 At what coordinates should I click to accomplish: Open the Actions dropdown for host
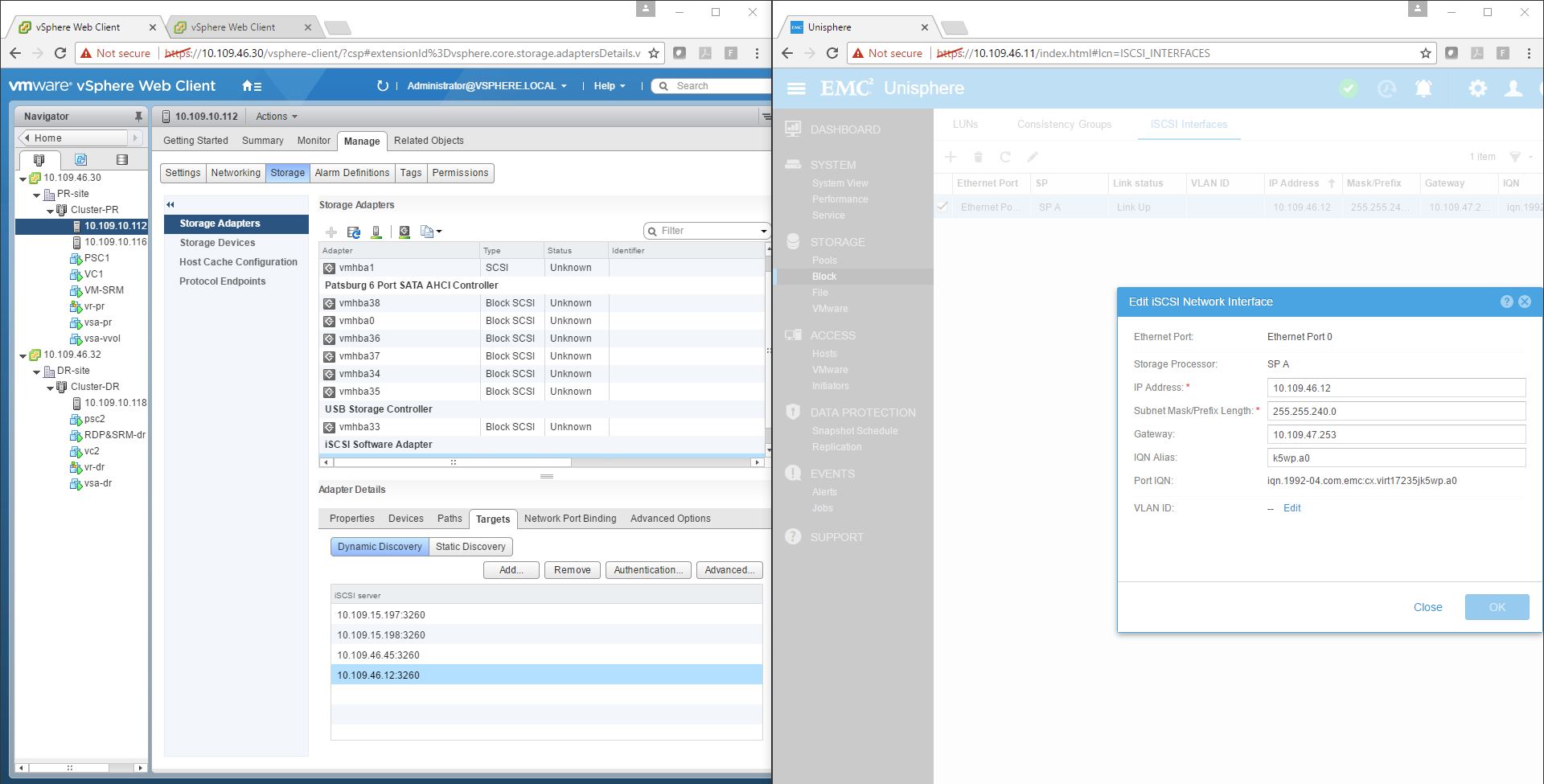click(x=276, y=117)
